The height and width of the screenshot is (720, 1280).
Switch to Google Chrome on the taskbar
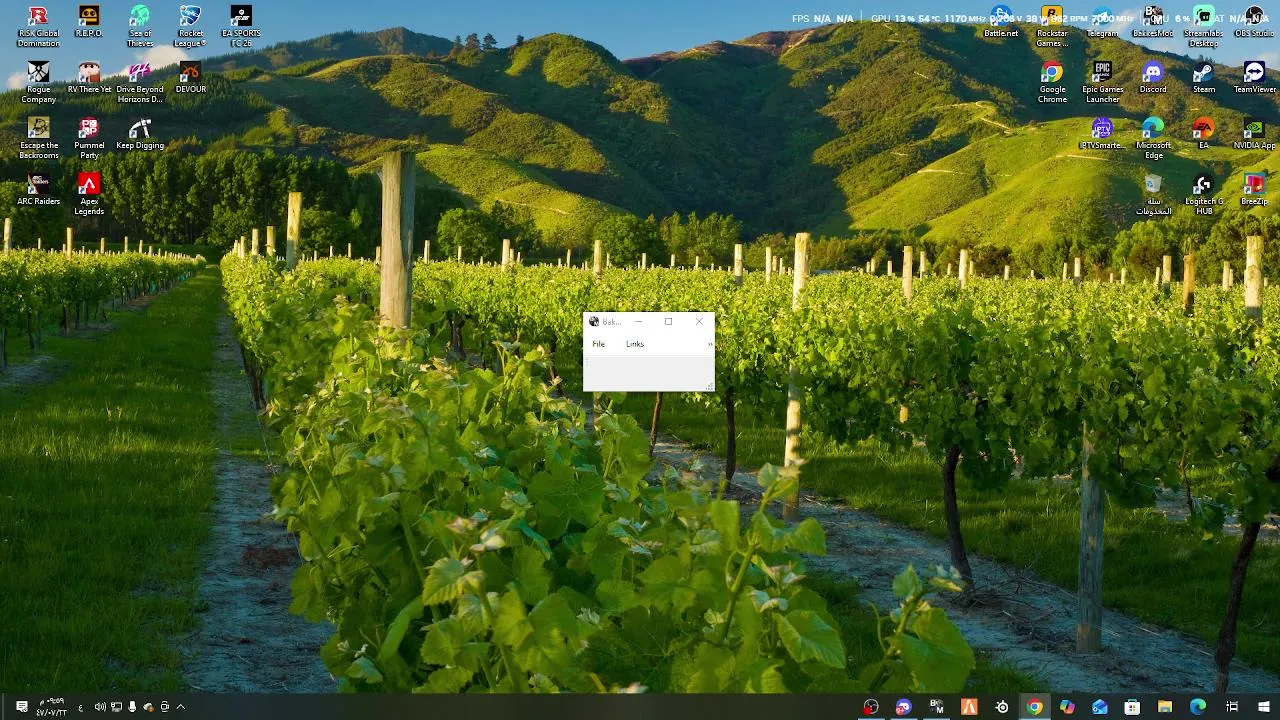tap(1034, 707)
